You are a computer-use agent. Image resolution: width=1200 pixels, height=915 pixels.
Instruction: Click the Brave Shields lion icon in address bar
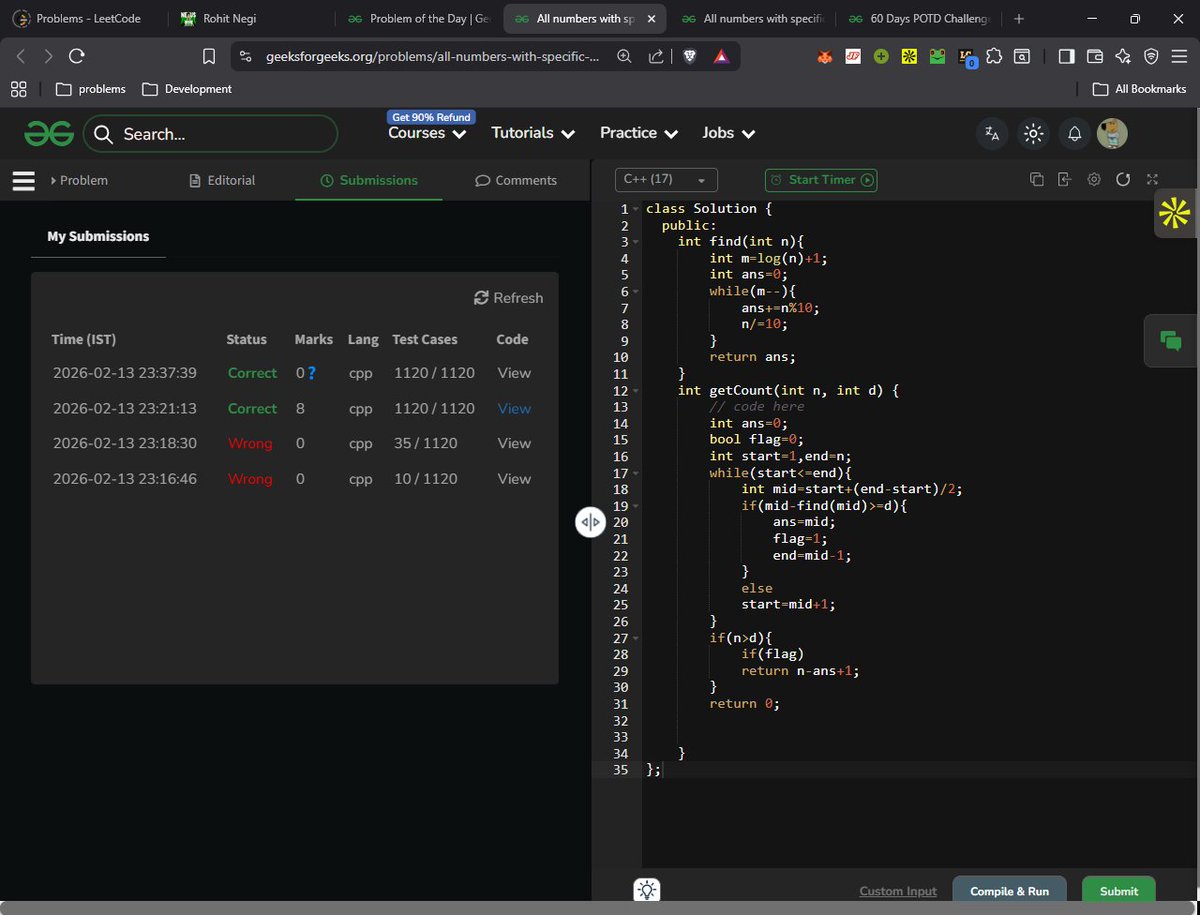tap(689, 57)
